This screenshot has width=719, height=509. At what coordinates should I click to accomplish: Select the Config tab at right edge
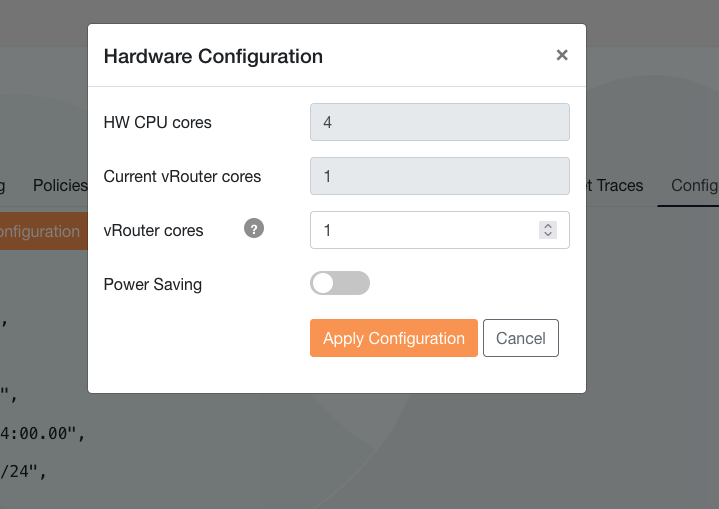(694, 185)
